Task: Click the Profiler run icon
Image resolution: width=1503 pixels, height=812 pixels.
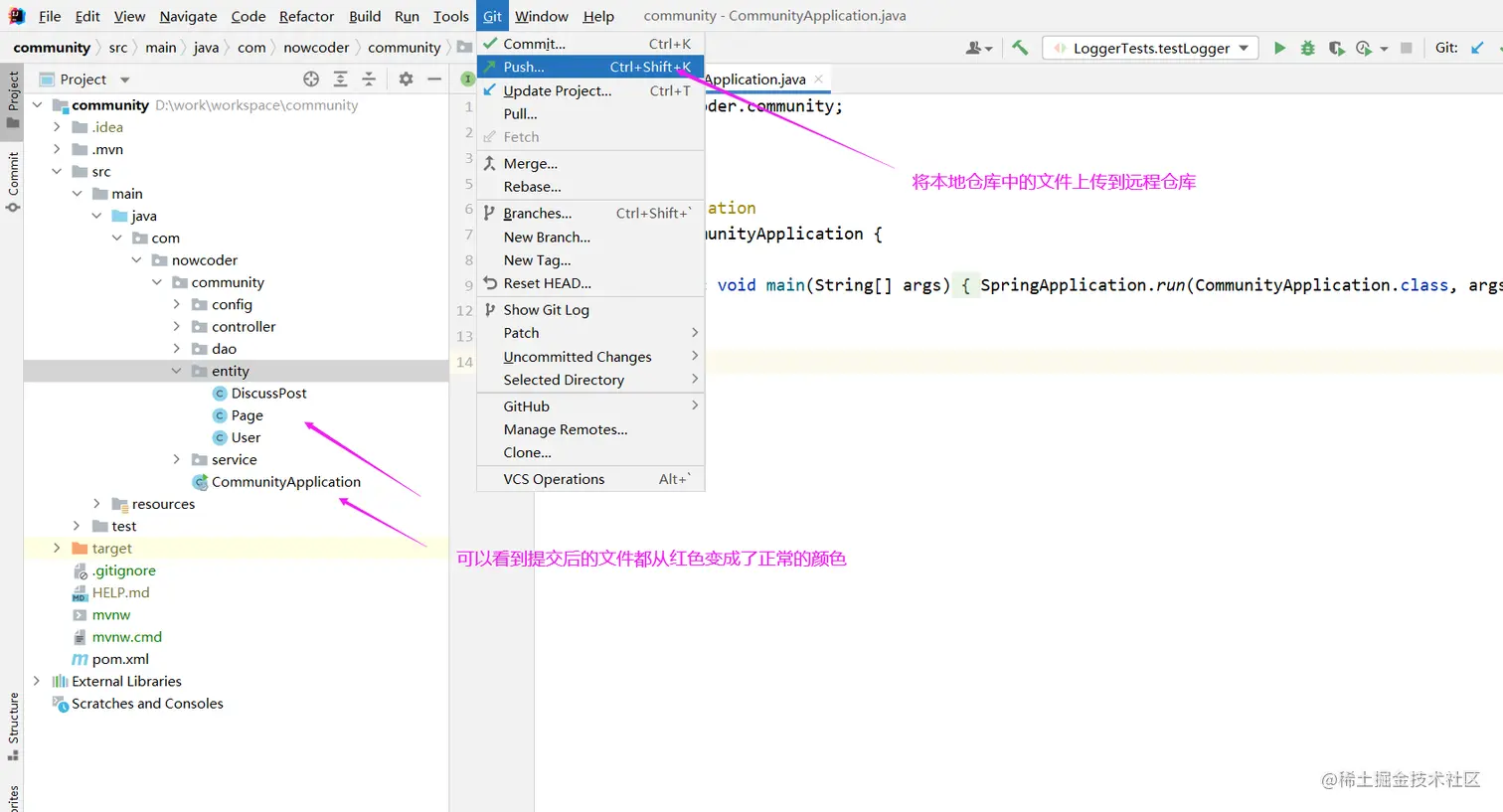Action: pos(1364,48)
